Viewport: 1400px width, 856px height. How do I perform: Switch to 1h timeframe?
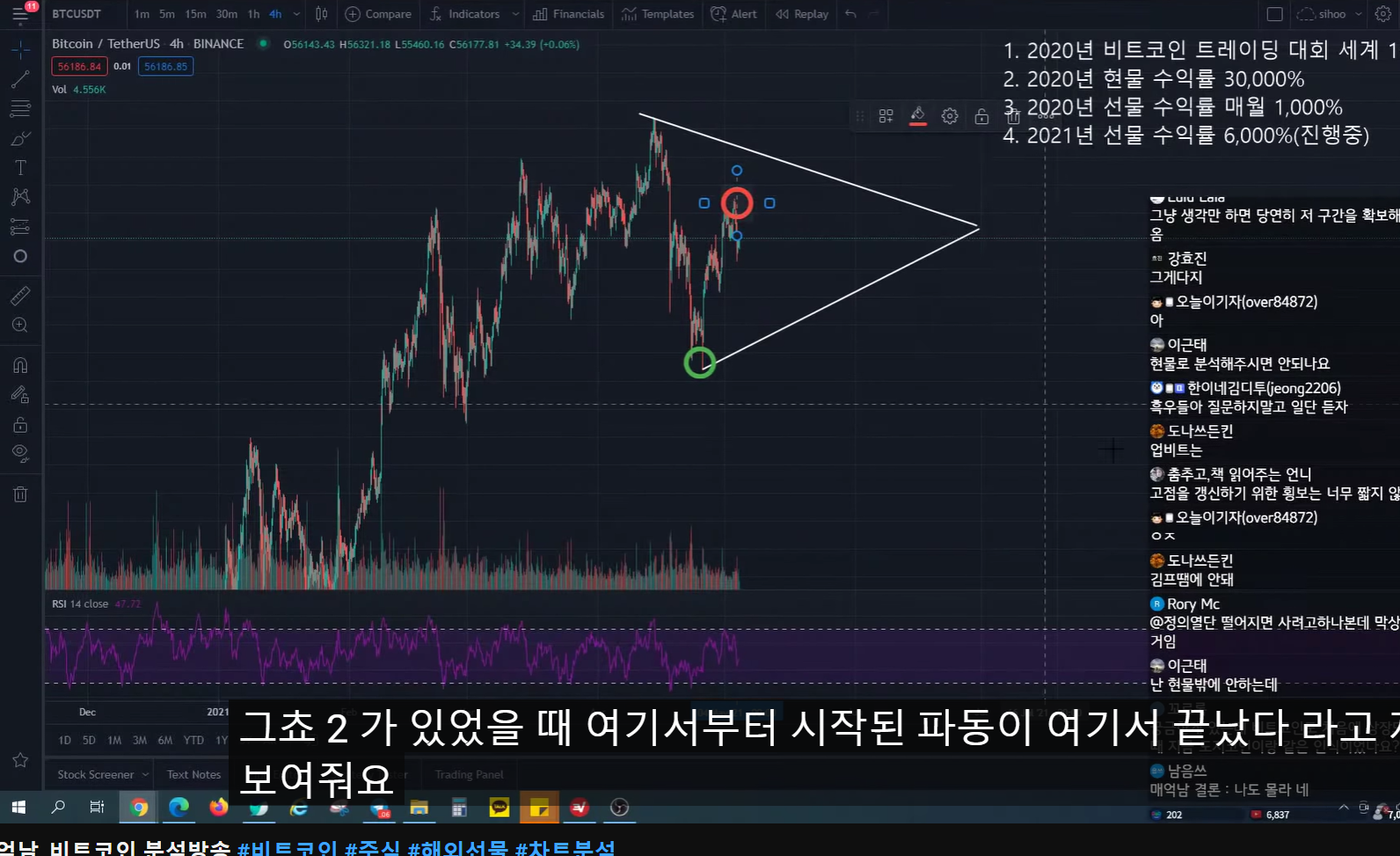point(253,14)
